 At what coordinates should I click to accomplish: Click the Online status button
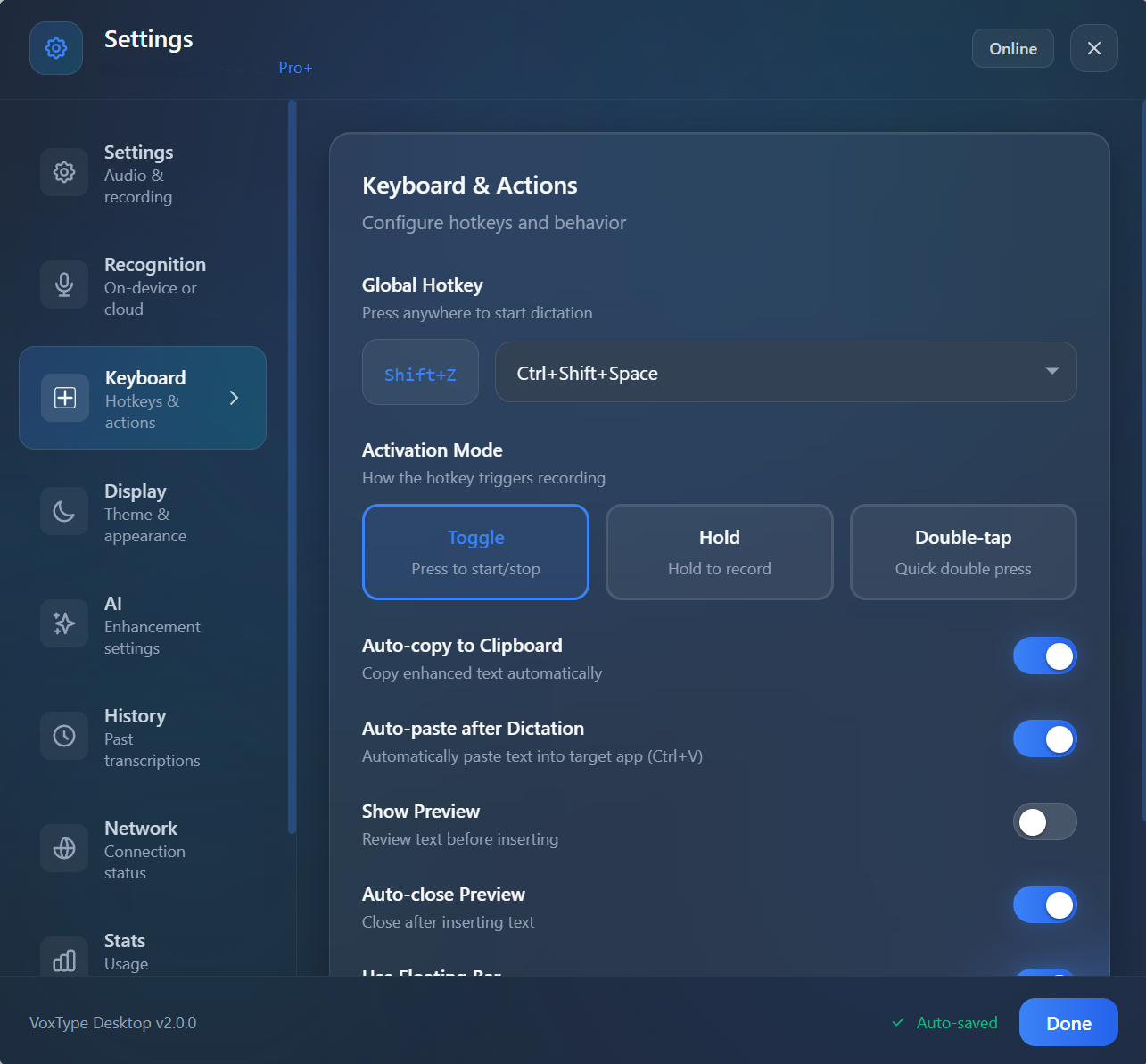[x=1012, y=48]
